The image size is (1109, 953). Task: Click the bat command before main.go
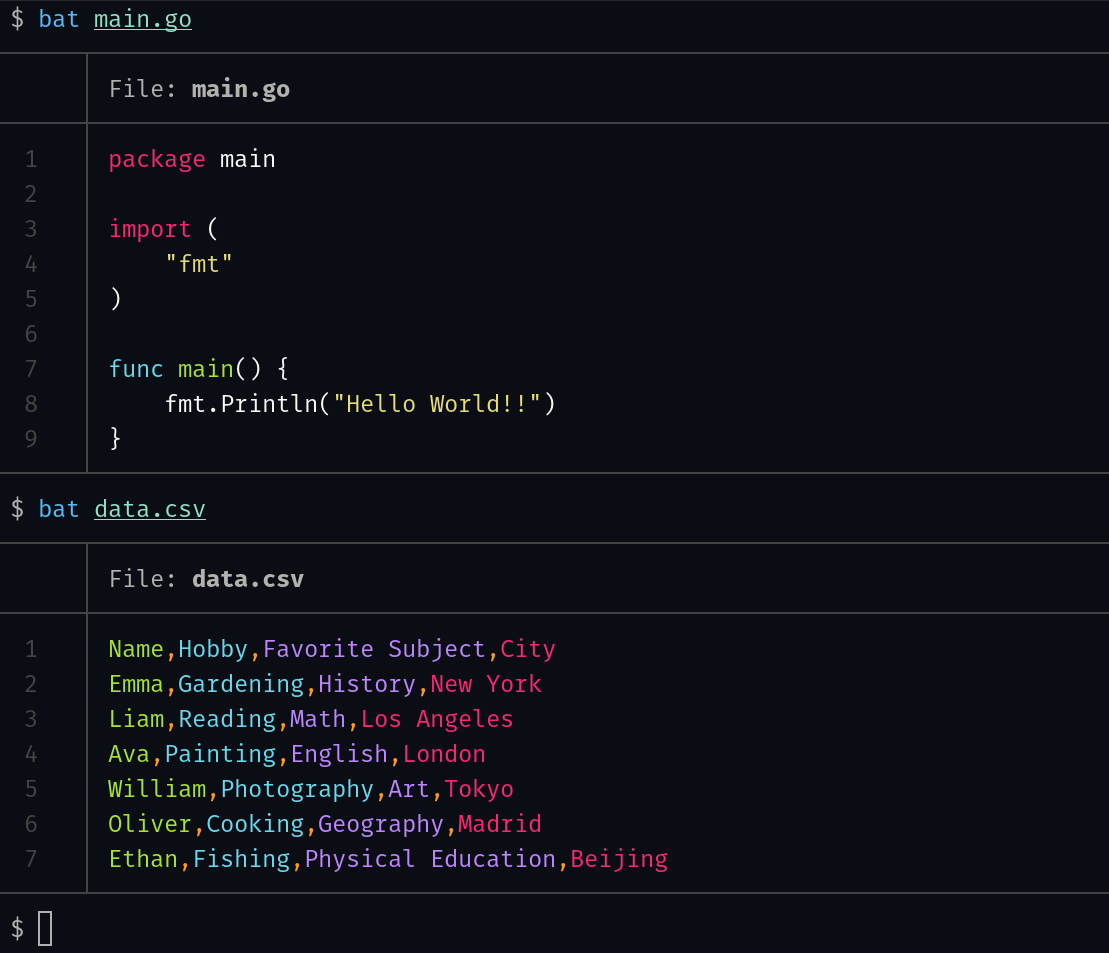(59, 20)
